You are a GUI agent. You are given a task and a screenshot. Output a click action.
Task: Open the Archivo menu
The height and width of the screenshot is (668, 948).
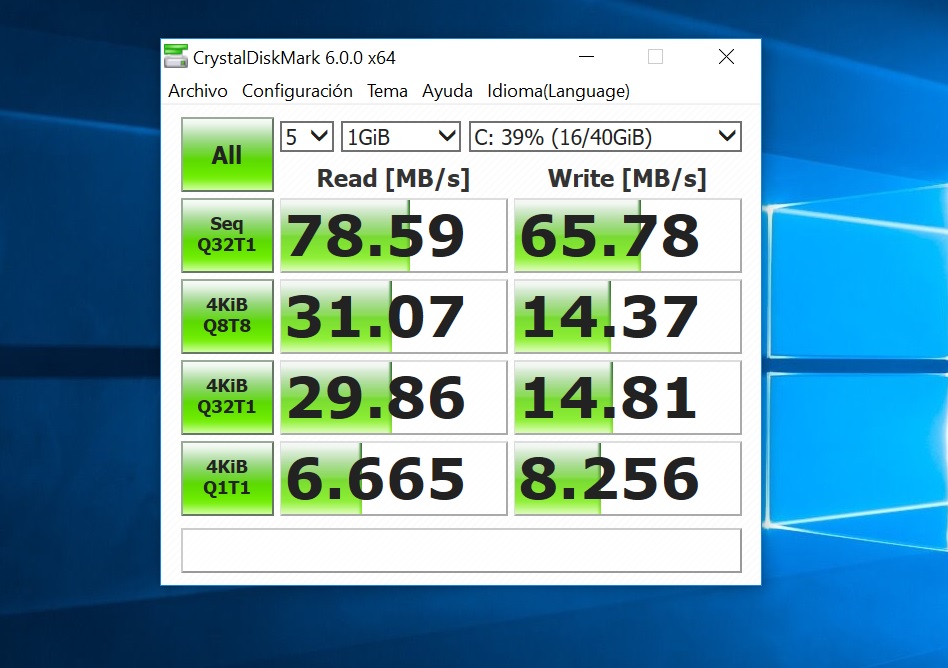point(198,91)
